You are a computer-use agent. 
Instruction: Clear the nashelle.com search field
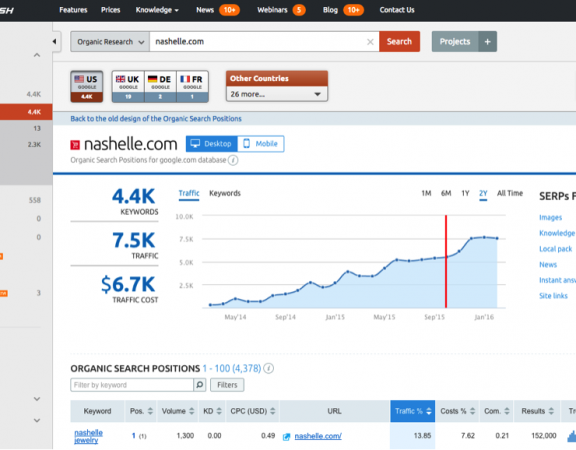(370, 42)
